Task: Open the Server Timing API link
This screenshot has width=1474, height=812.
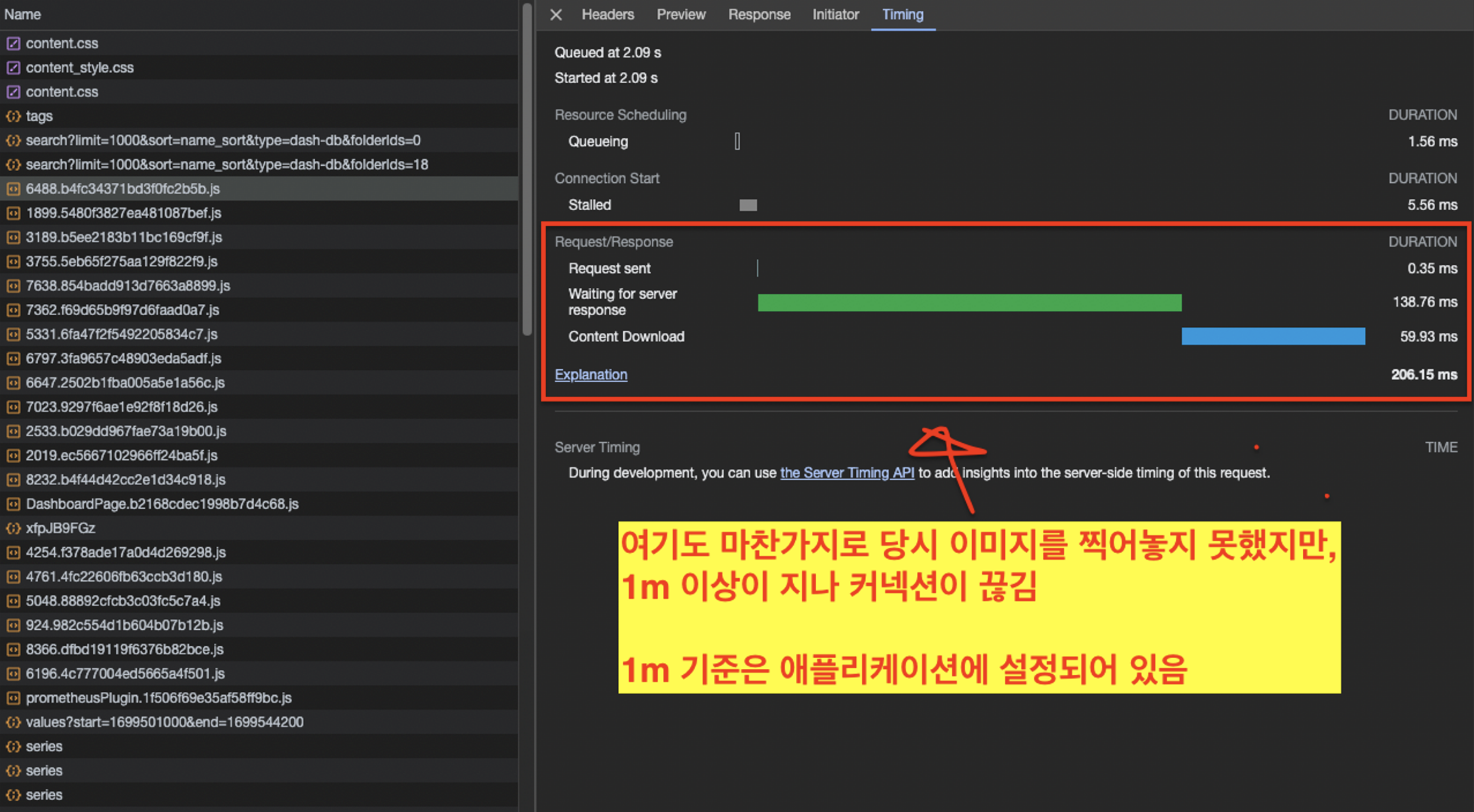Action: pos(846,473)
